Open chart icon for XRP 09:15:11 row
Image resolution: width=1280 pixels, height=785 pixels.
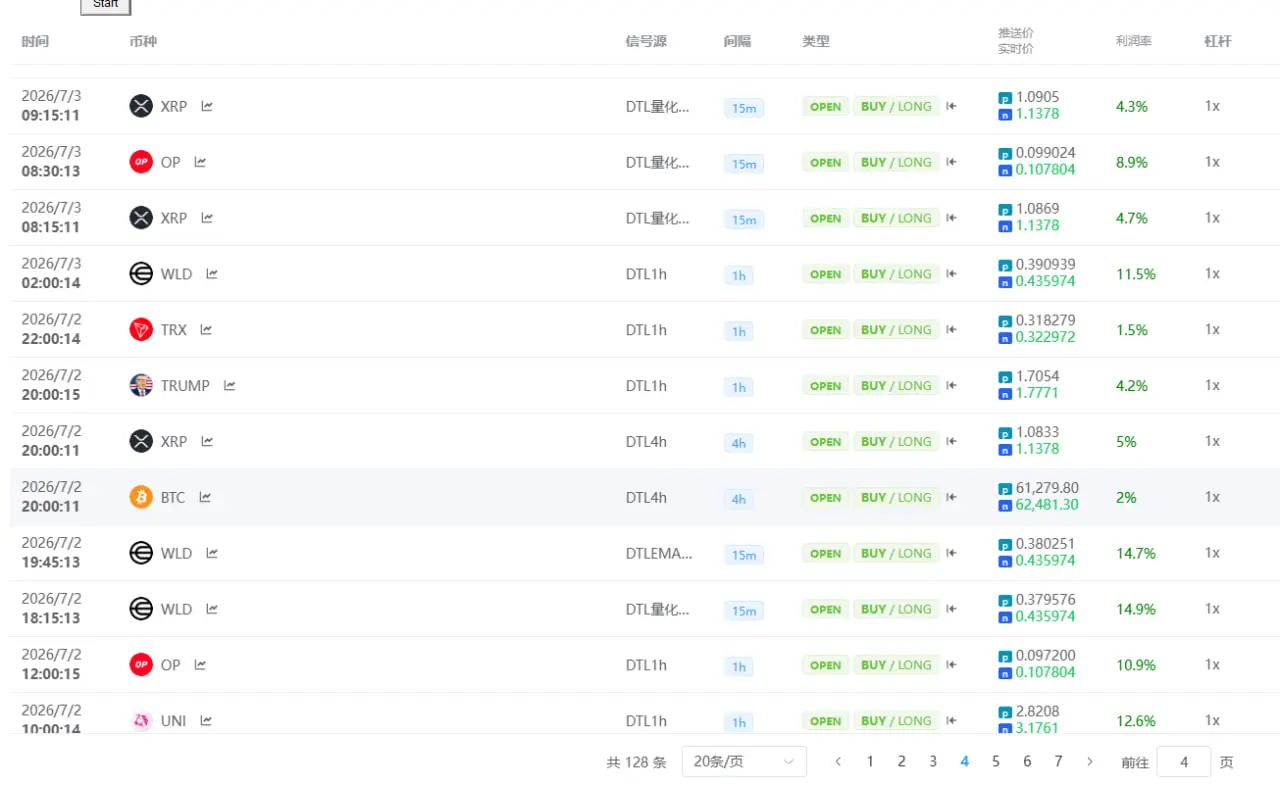click(207, 106)
